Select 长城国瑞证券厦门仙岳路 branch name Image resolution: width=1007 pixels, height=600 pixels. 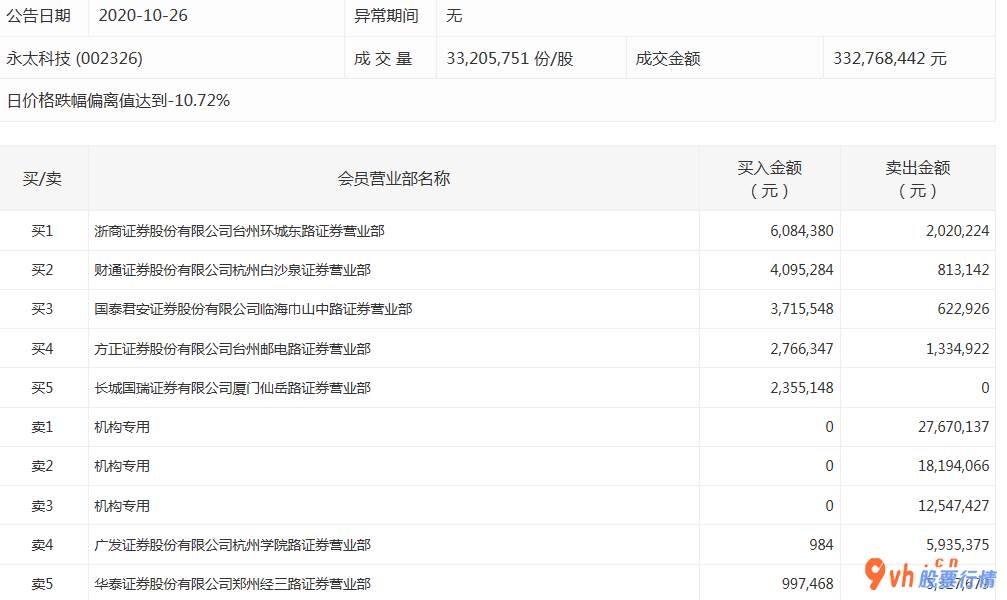click(x=232, y=389)
